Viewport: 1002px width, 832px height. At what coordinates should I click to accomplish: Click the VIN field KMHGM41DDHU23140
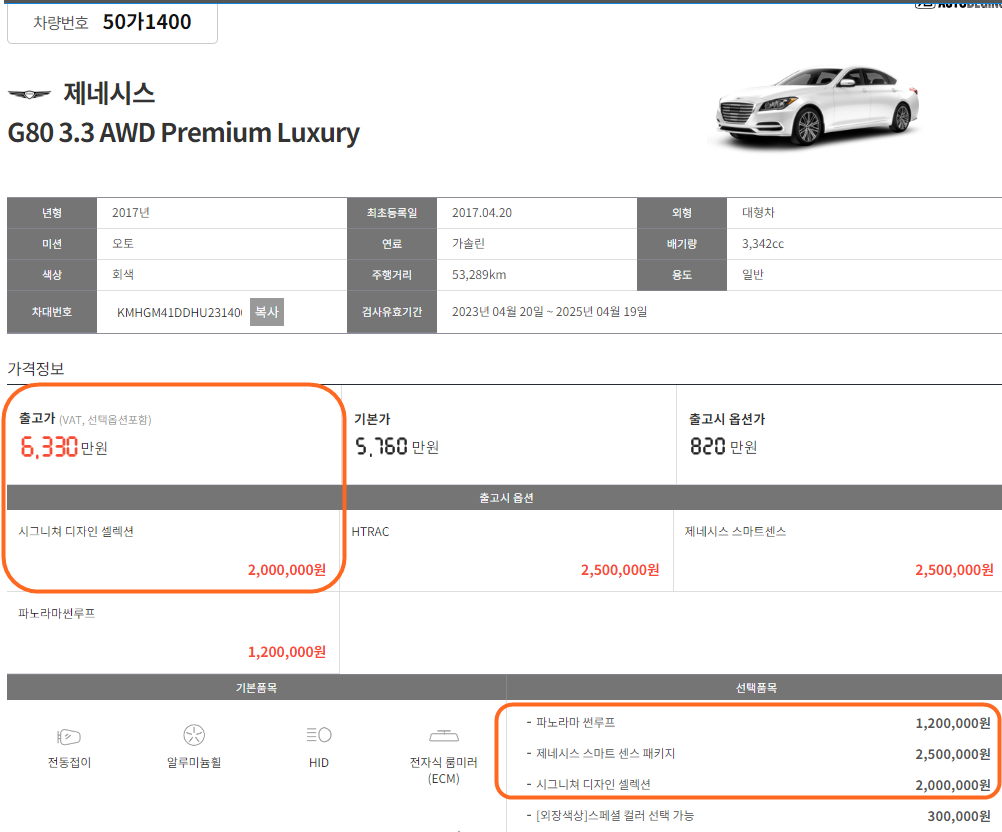[179, 312]
